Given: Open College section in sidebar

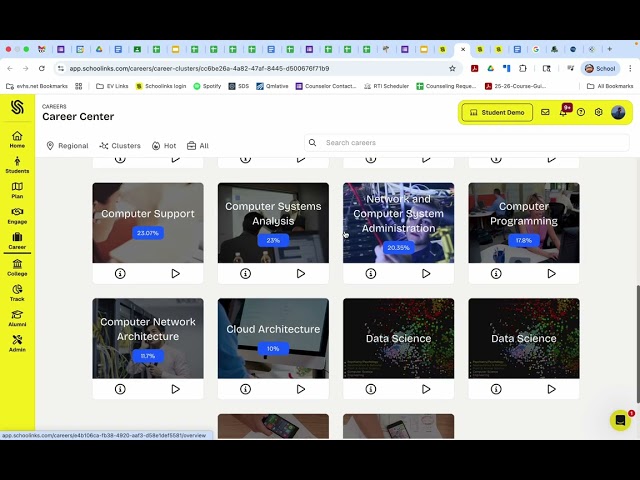Looking at the screenshot, I should point(17,268).
